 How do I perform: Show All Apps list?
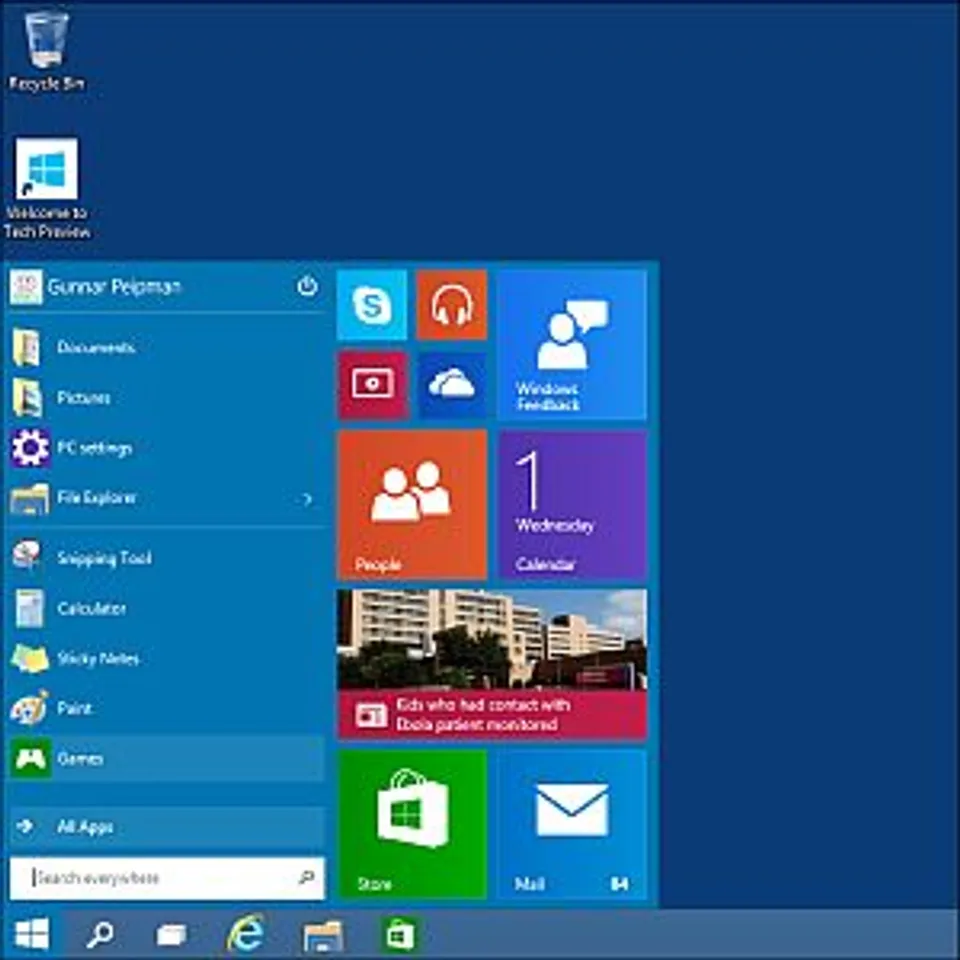[x=165, y=827]
